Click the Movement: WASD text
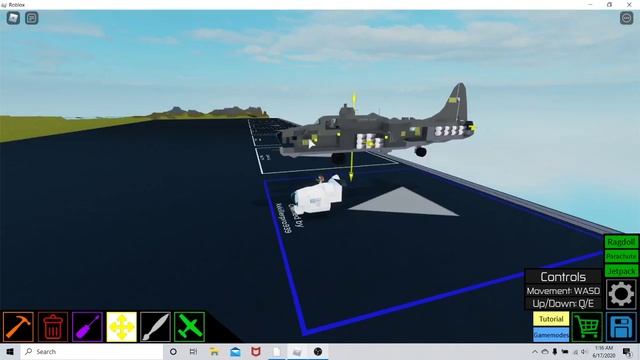640x360 pixels. (x=563, y=291)
